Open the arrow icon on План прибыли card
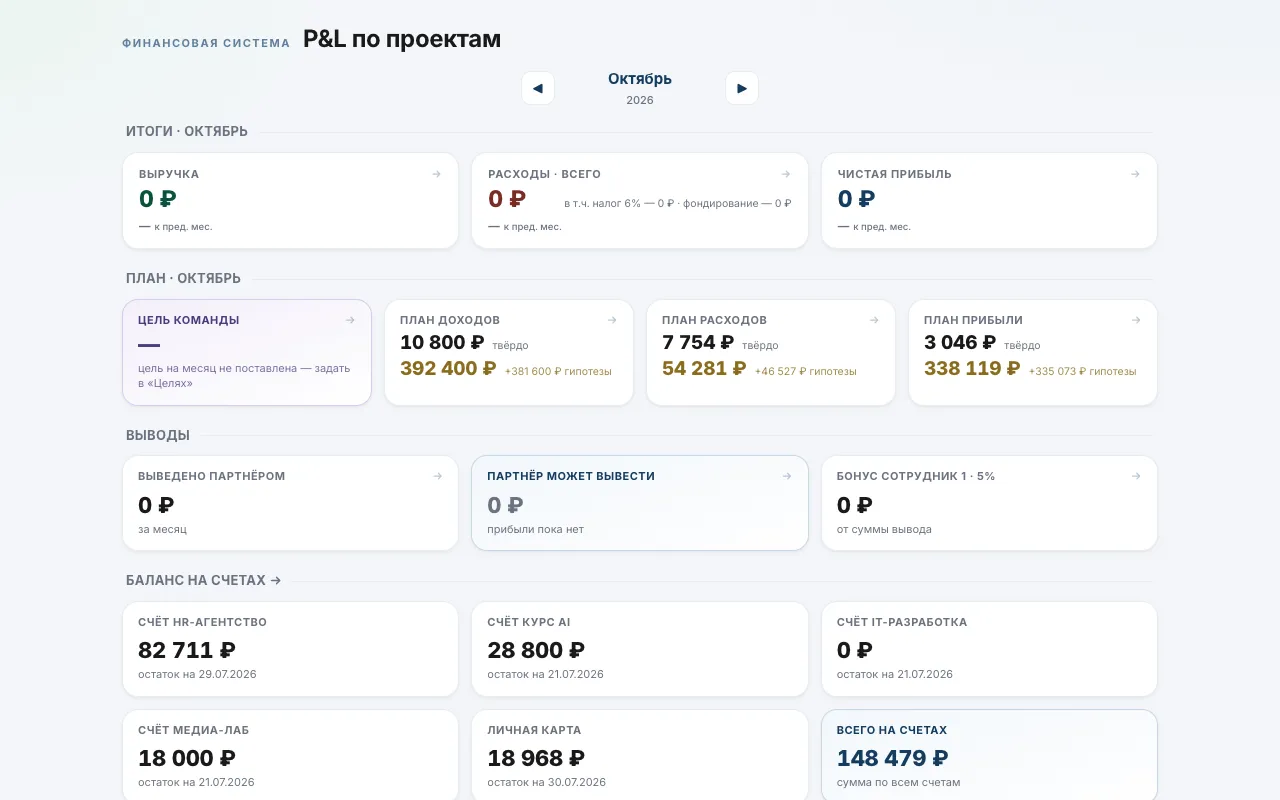The image size is (1280, 800). [x=1136, y=320]
